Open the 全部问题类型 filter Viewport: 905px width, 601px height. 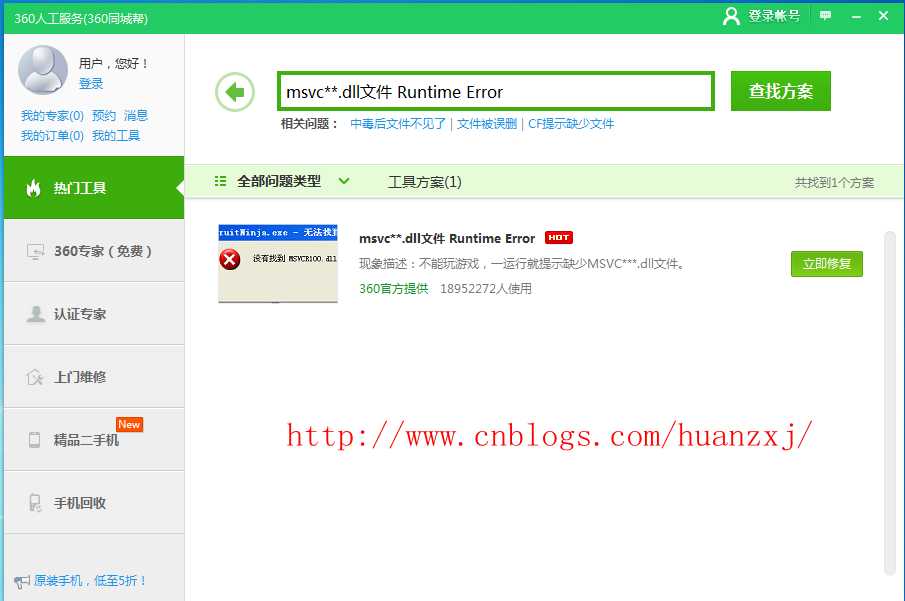279,181
